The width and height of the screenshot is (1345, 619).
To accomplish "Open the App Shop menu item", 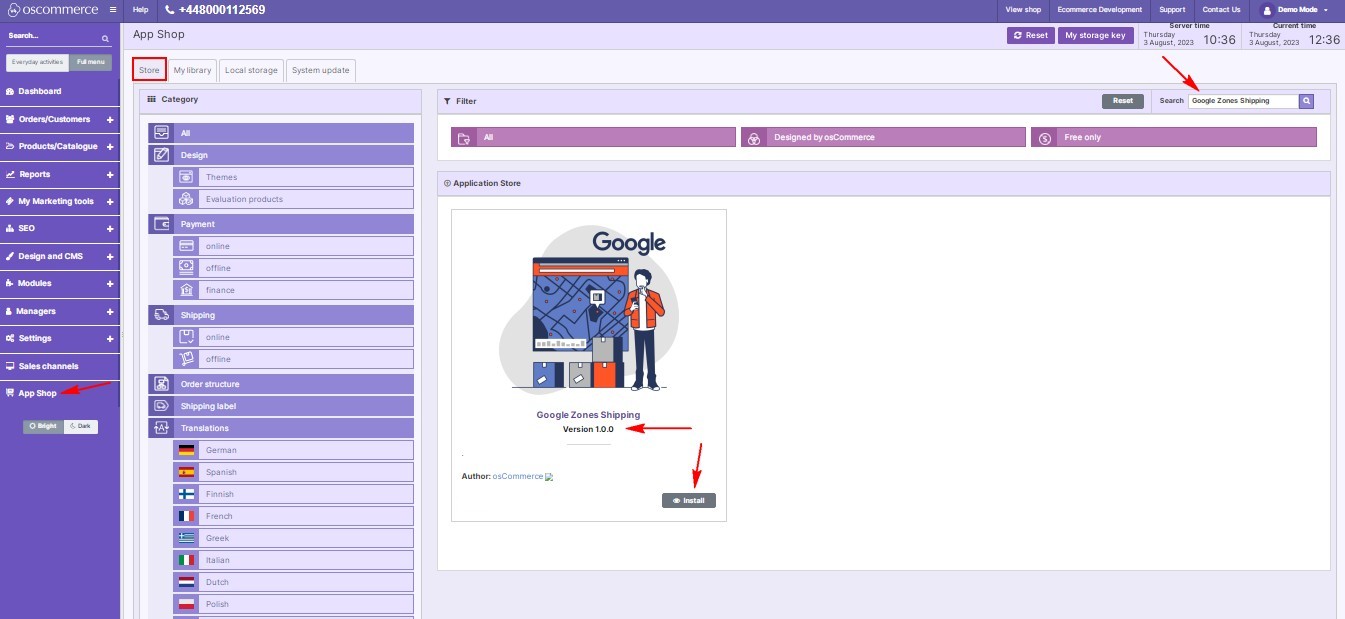I will point(60,393).
